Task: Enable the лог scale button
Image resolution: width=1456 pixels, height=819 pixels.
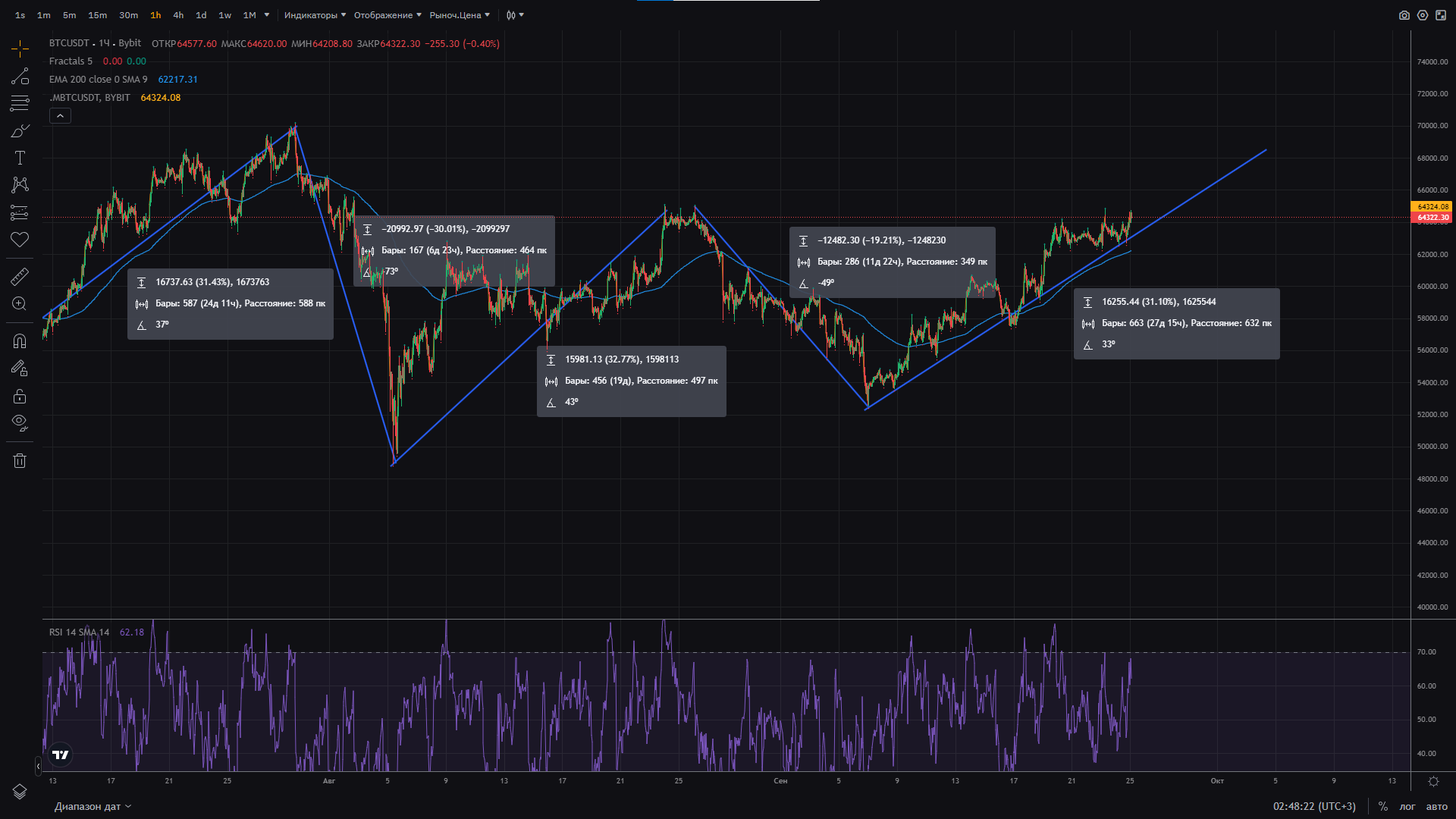Action: [x=1407, y=806]
